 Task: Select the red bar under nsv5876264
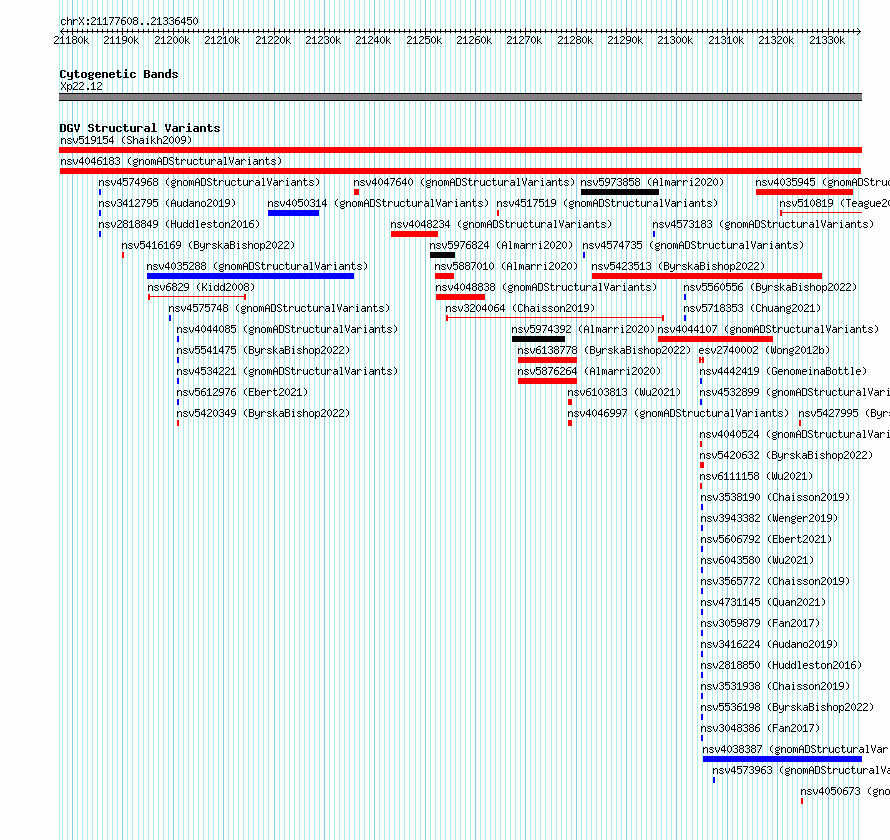tap(547, 381)
